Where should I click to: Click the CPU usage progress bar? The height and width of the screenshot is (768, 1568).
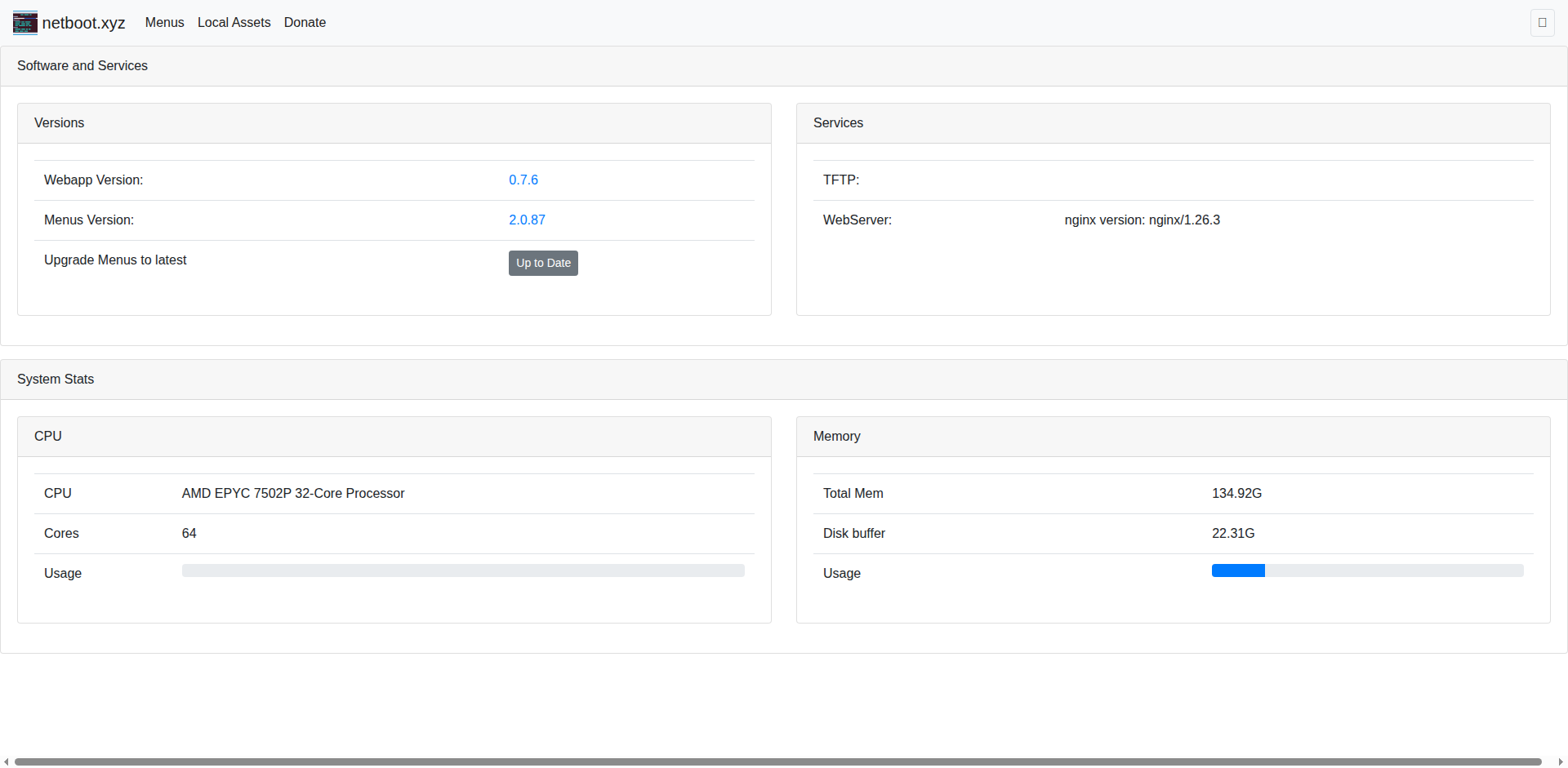pyautogui.click(x=463, y=570)
